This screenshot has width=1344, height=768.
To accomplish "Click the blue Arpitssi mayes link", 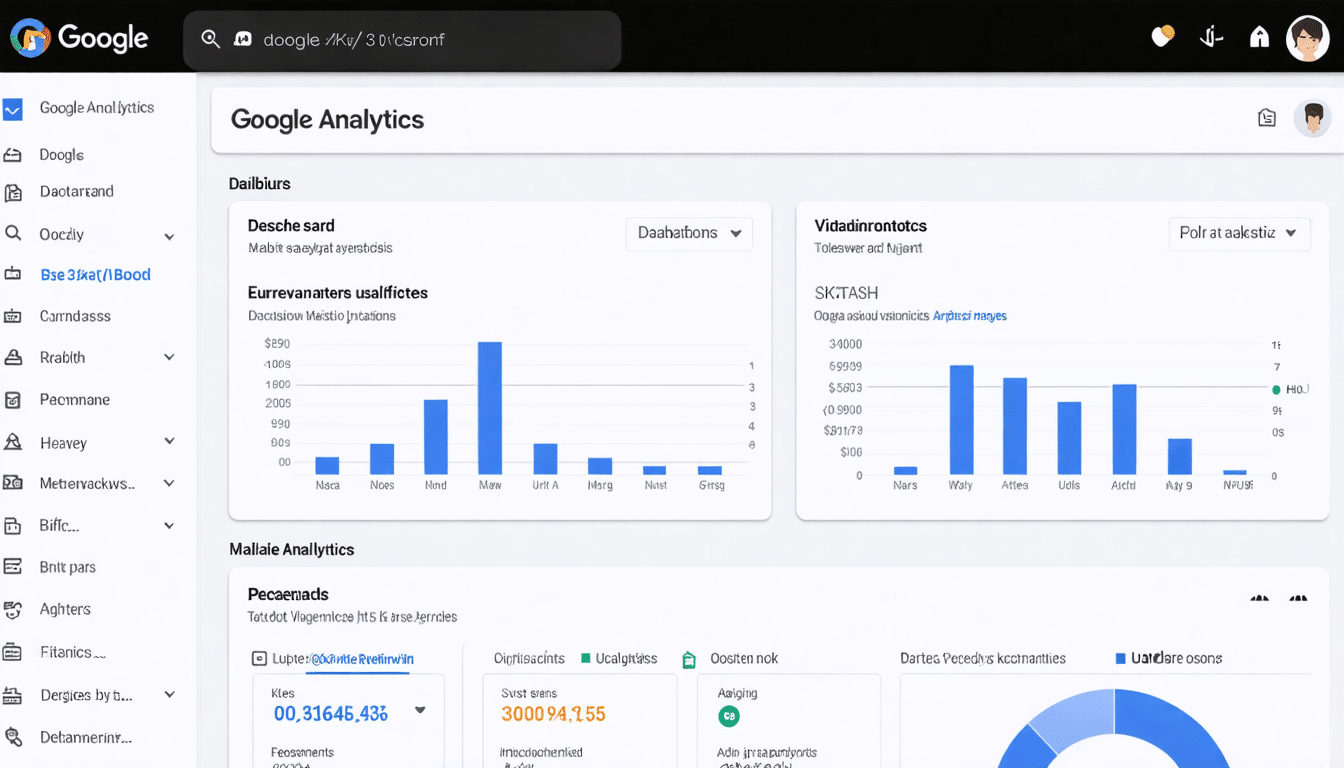I will click(969, 316).
